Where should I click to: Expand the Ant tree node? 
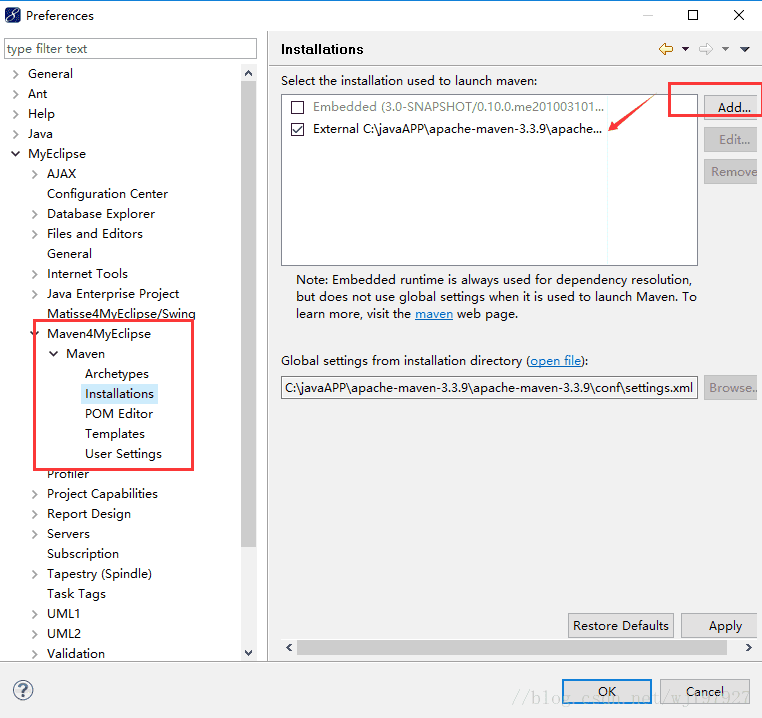tap(16, 94)
